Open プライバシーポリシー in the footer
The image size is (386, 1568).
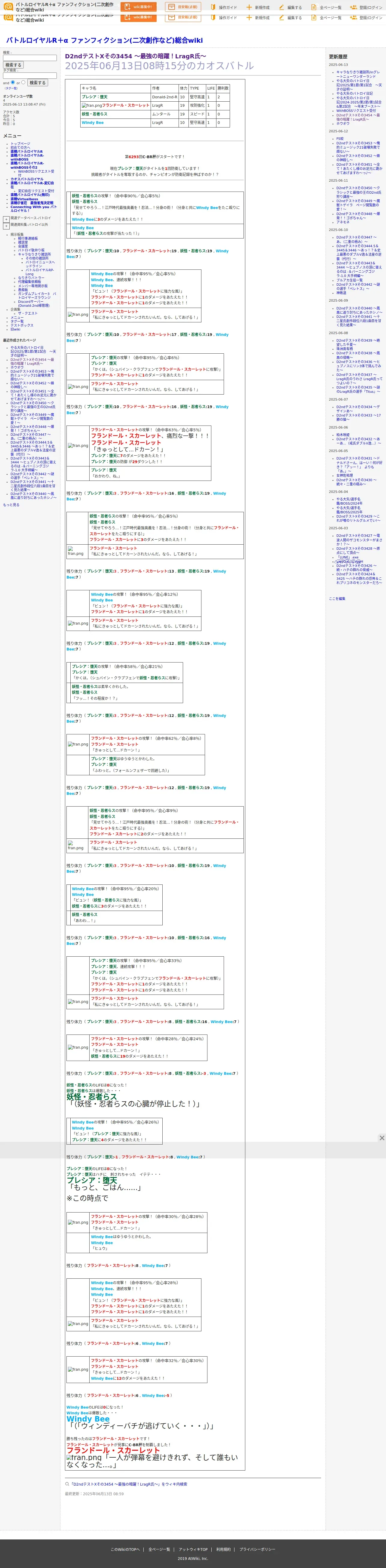257,1549
